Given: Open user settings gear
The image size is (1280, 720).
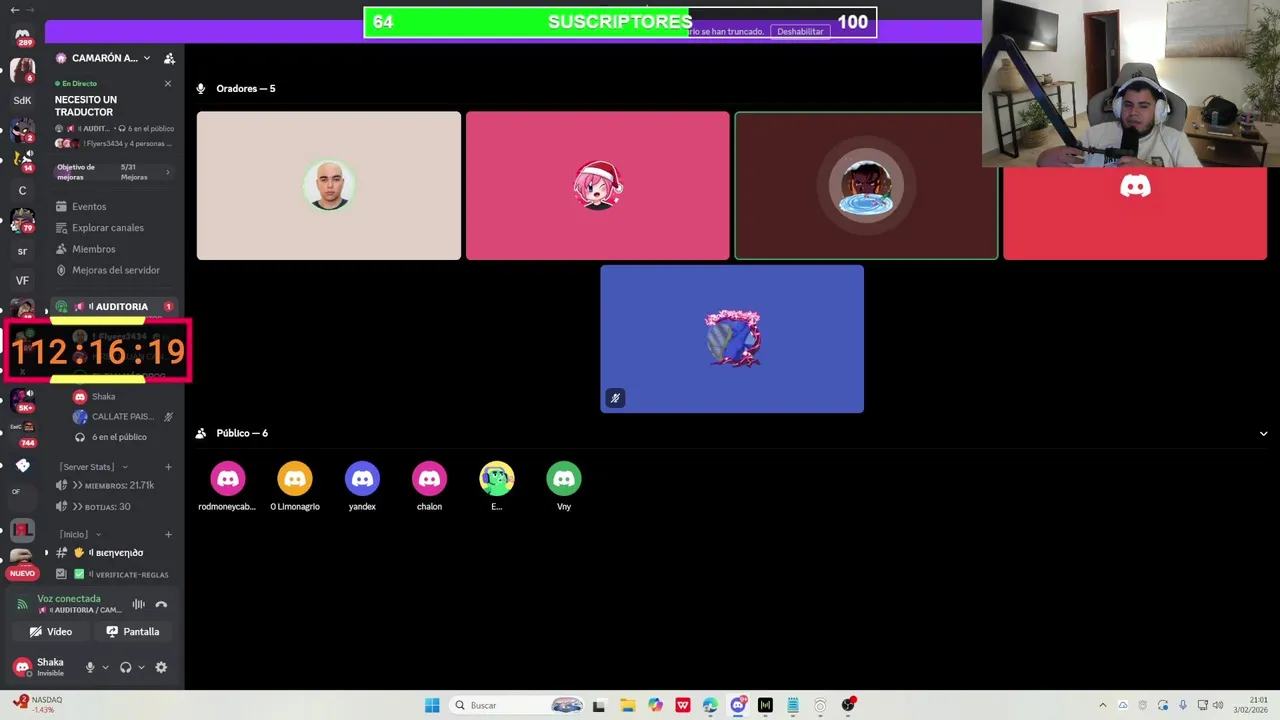Looking at the screenshot, I should [x=161, y=667].
